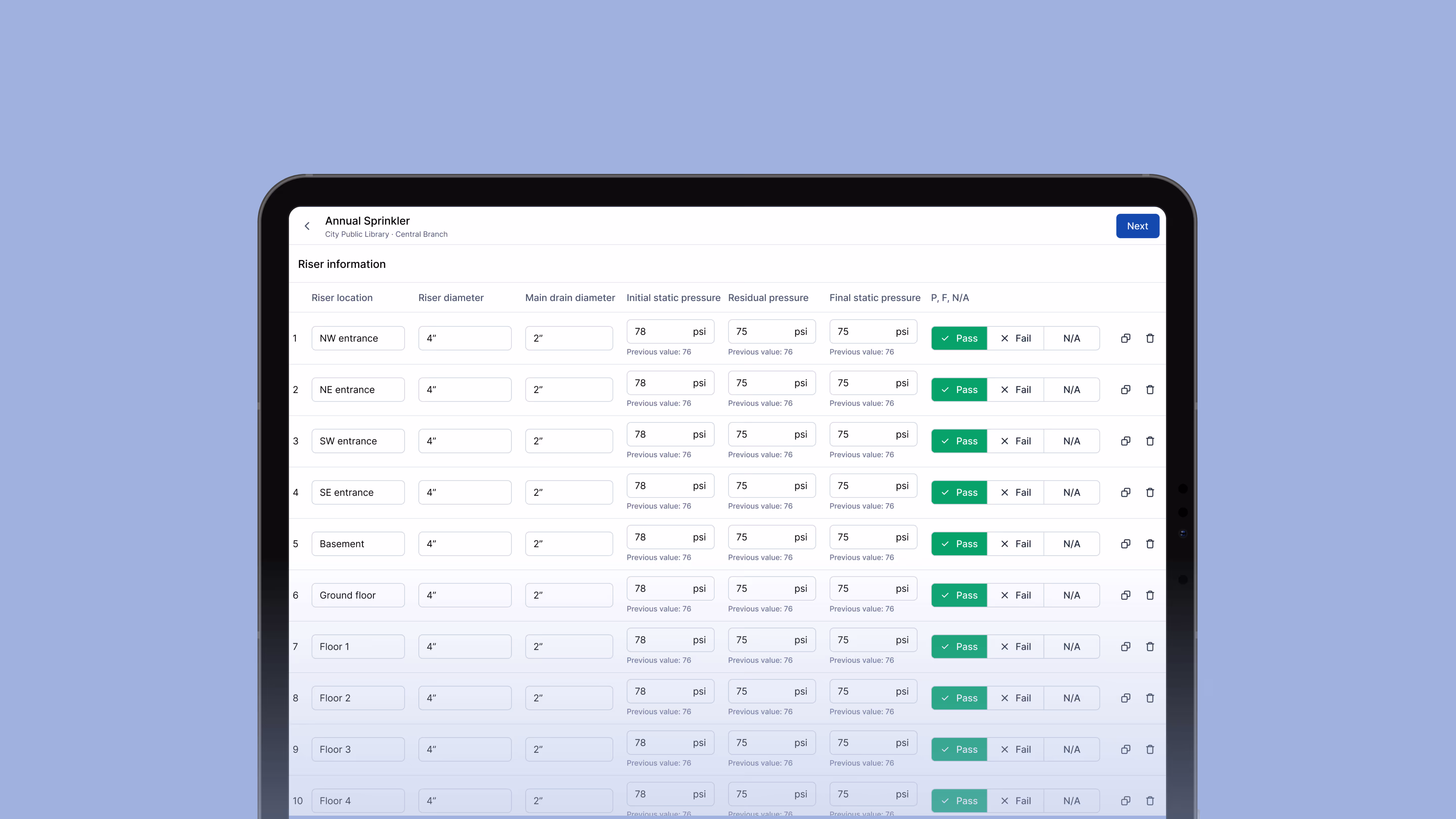Edit SE entrance riser diameter field

[x=465, y=492]
